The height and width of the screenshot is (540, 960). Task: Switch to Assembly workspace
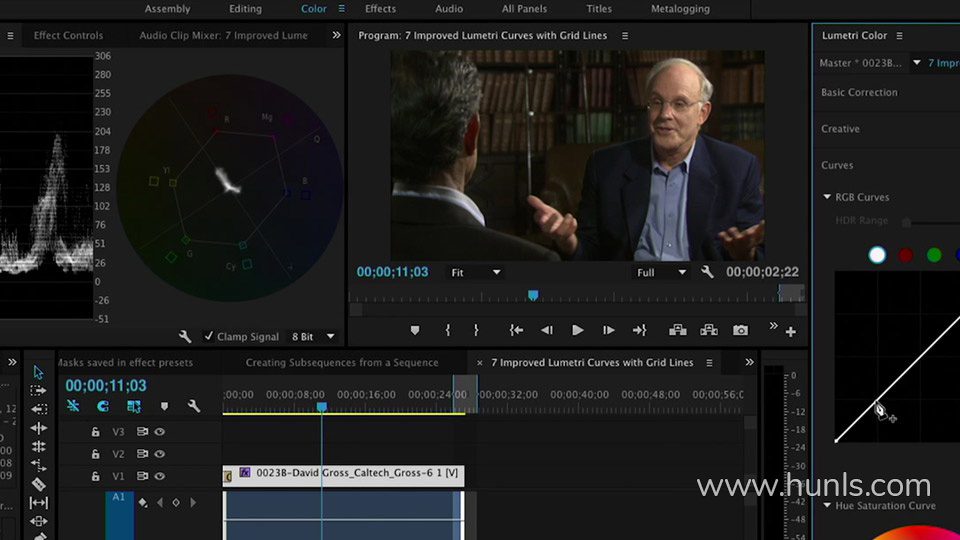click(167, 9)
